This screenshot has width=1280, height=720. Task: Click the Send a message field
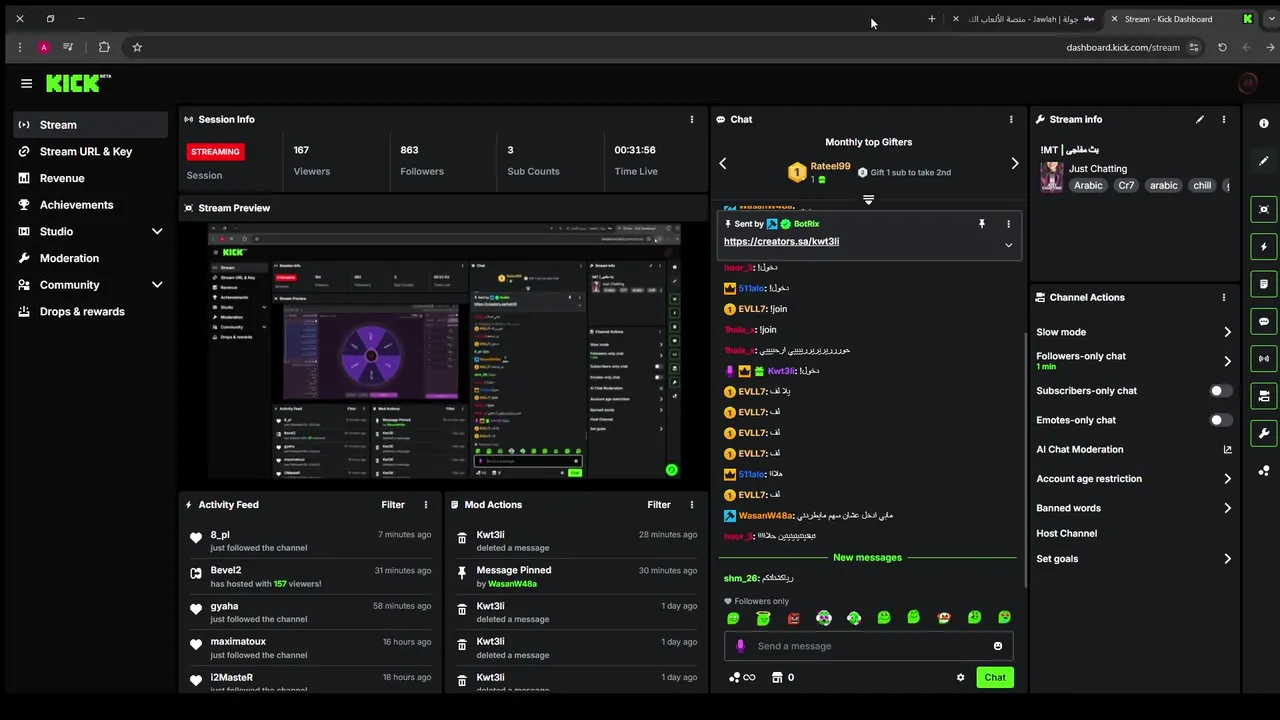click(x=868, y=646)
